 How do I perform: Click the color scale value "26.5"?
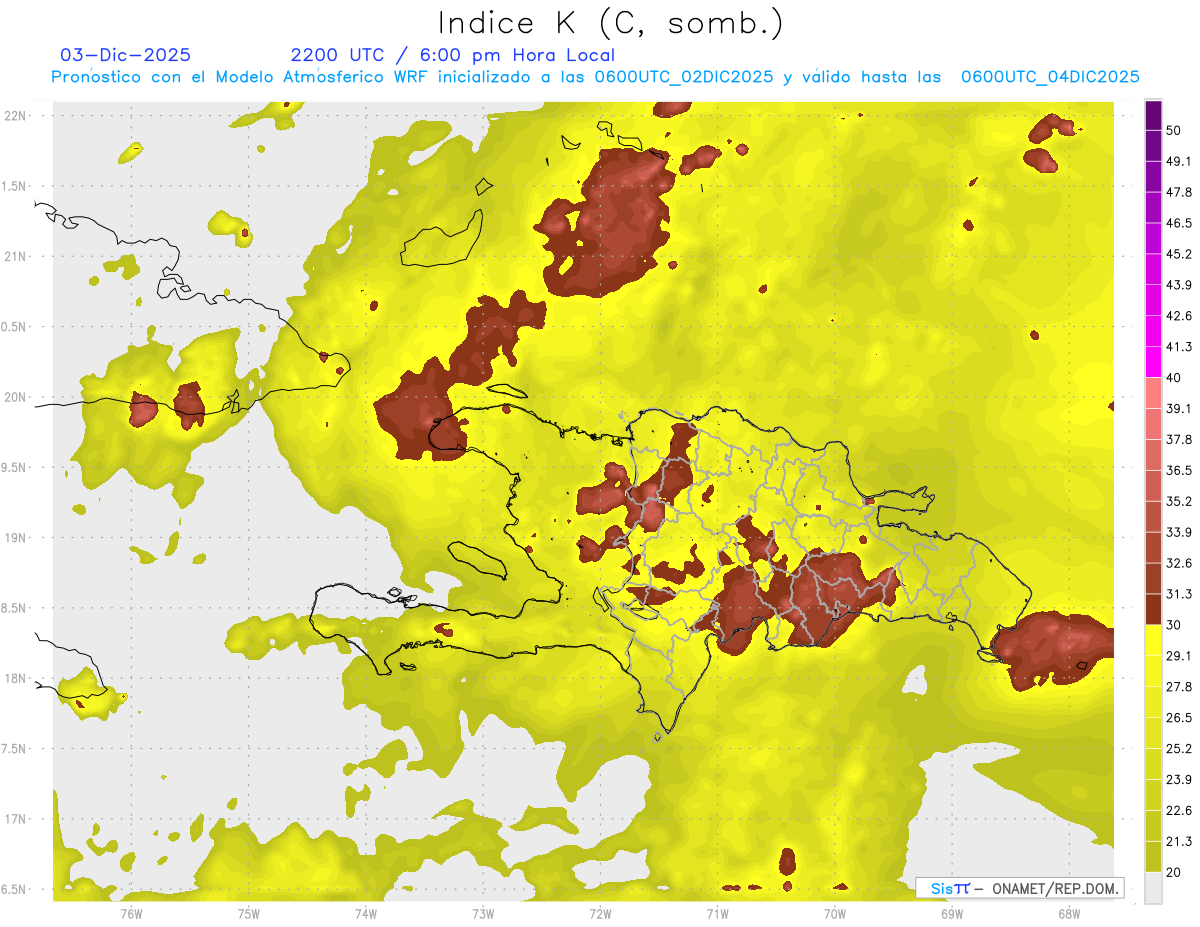coord(1179,717)
